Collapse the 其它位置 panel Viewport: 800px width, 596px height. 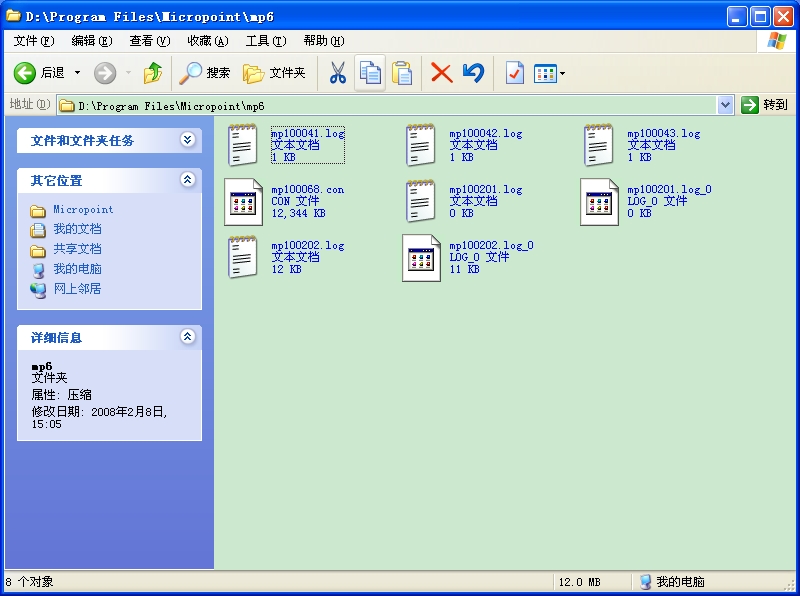(x=187, y=180)
